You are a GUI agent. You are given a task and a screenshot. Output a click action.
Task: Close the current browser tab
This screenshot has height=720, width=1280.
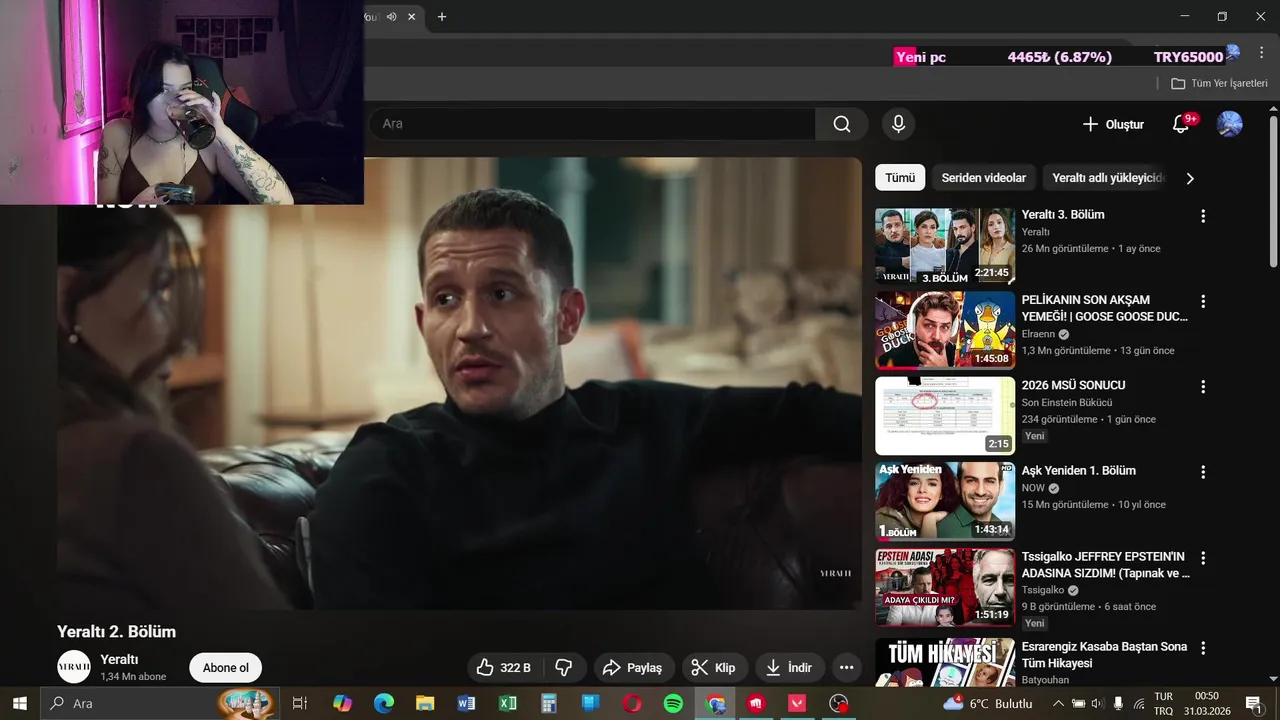coord(412,17)
